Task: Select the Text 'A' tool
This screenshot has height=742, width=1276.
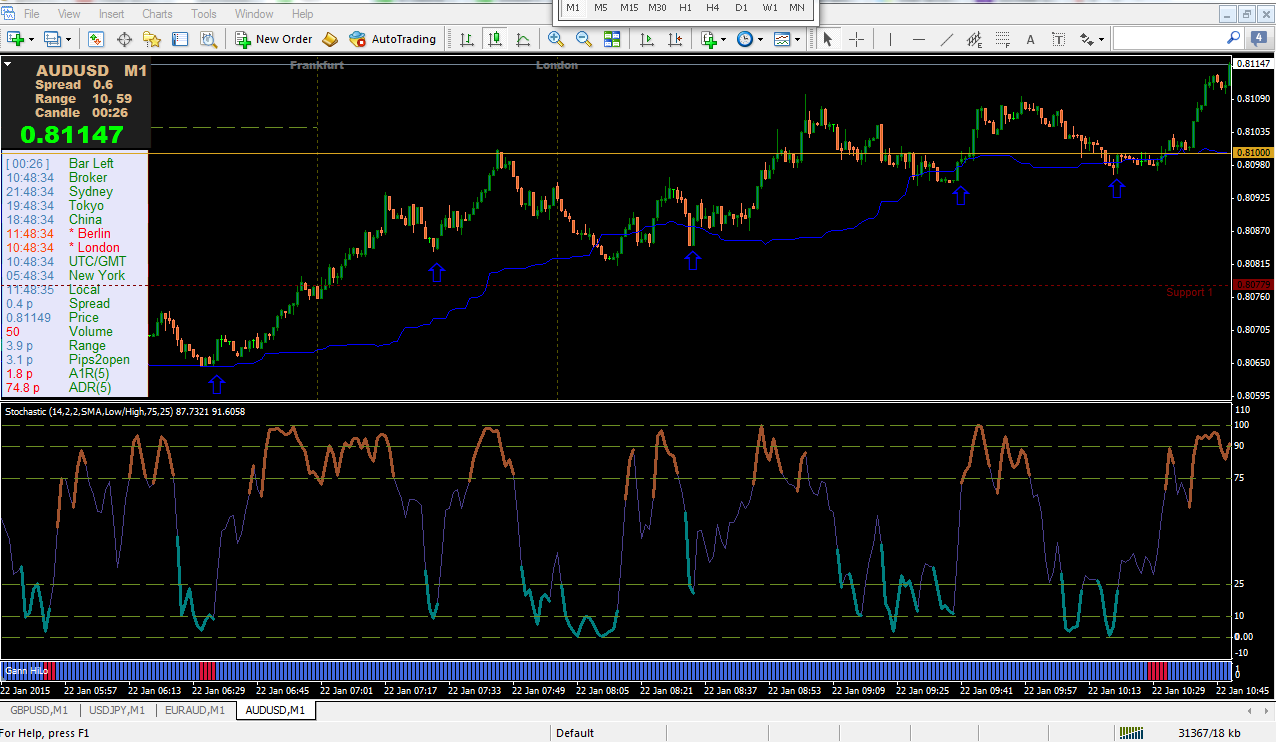Action: [x=1030, y=39]
